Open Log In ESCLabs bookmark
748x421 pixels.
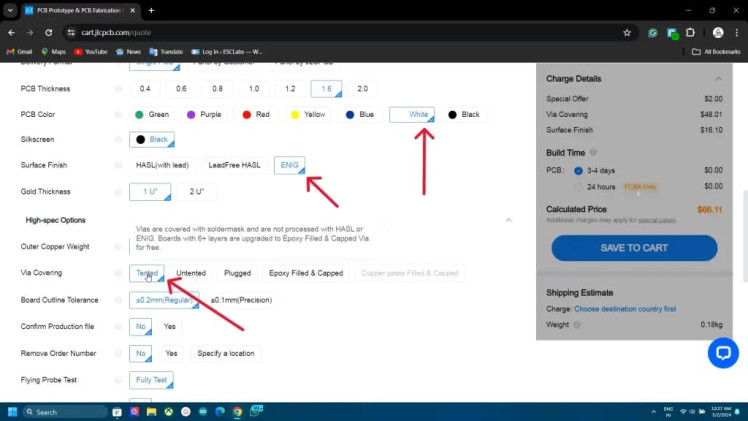click(227, 51)
